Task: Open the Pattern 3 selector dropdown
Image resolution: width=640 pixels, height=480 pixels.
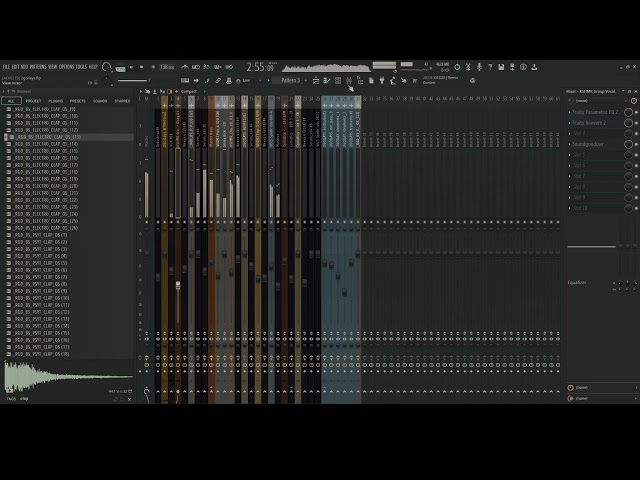Action: click(x=291, y=80)
